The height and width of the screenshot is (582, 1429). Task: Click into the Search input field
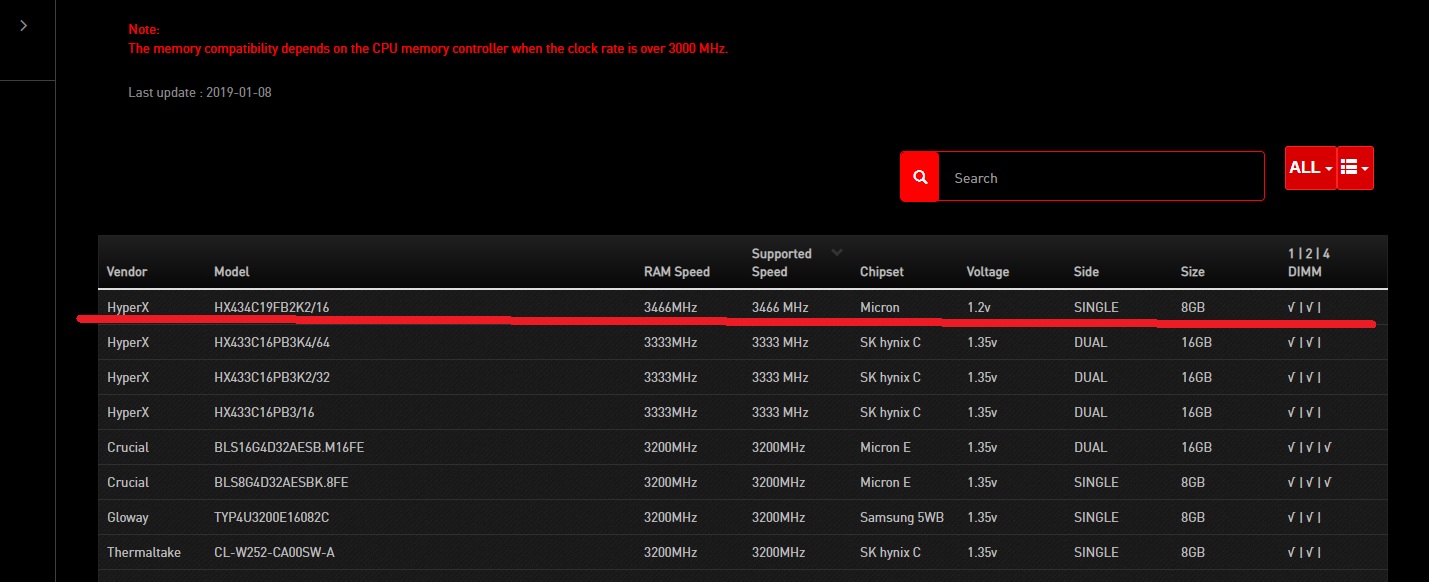point(1101,177)
